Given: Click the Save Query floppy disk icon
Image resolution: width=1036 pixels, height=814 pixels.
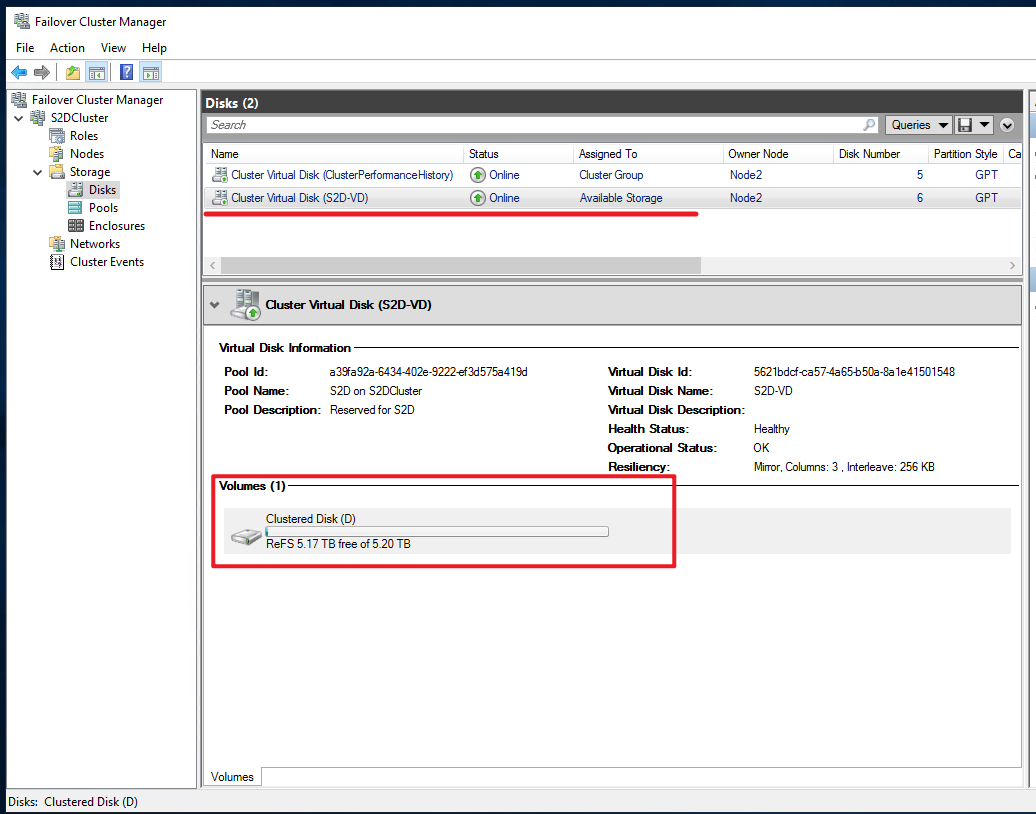Looking at the screenshot, I should coord(965,125).
